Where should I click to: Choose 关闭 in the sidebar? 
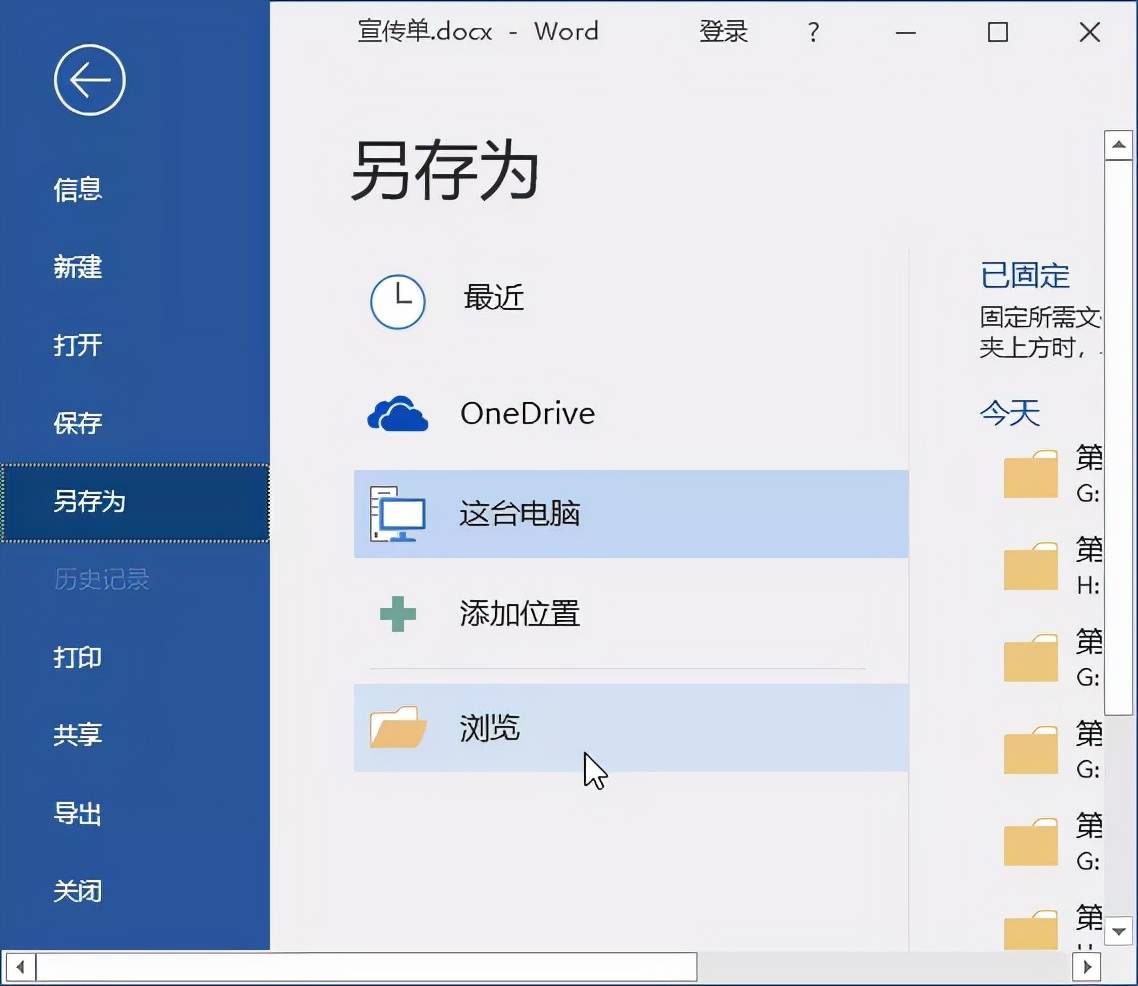78,891
